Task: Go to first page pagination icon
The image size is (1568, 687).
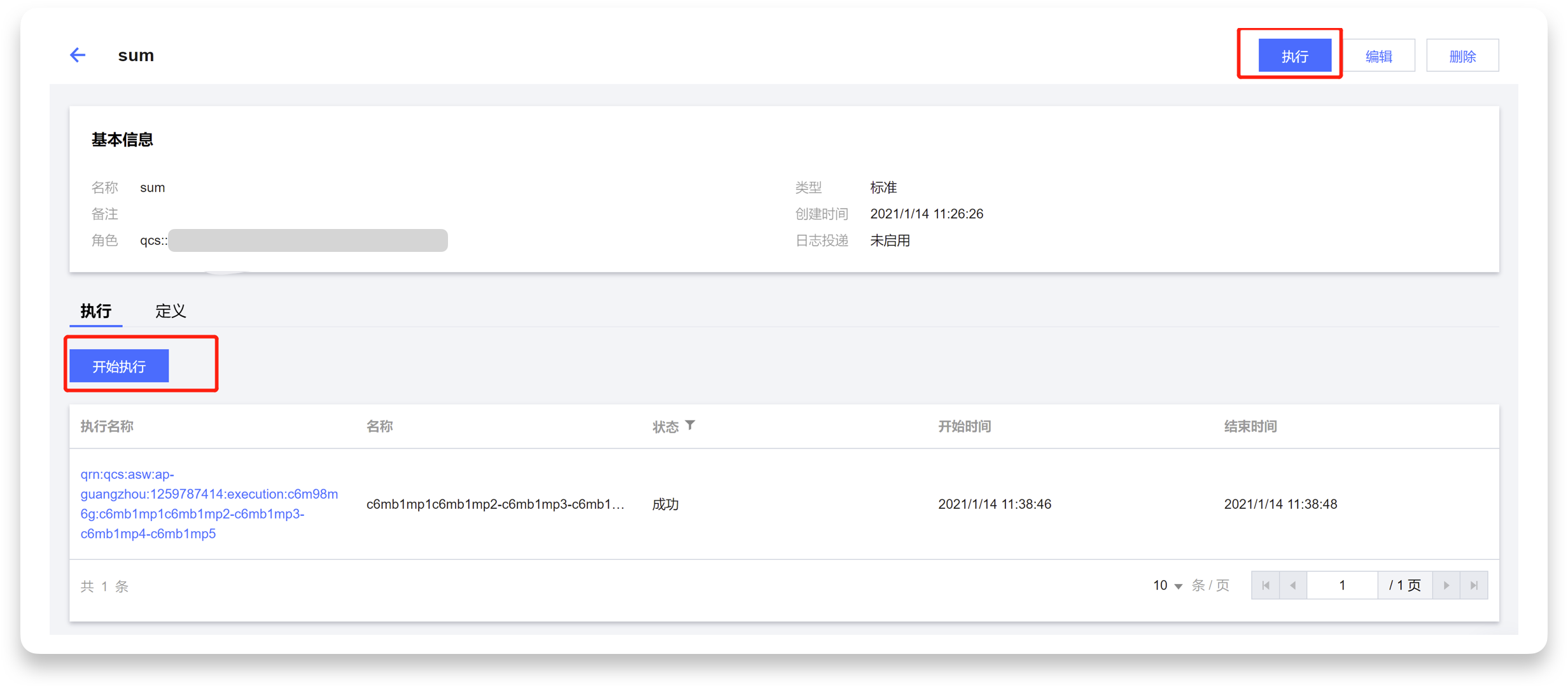Action: [1265, 585]
